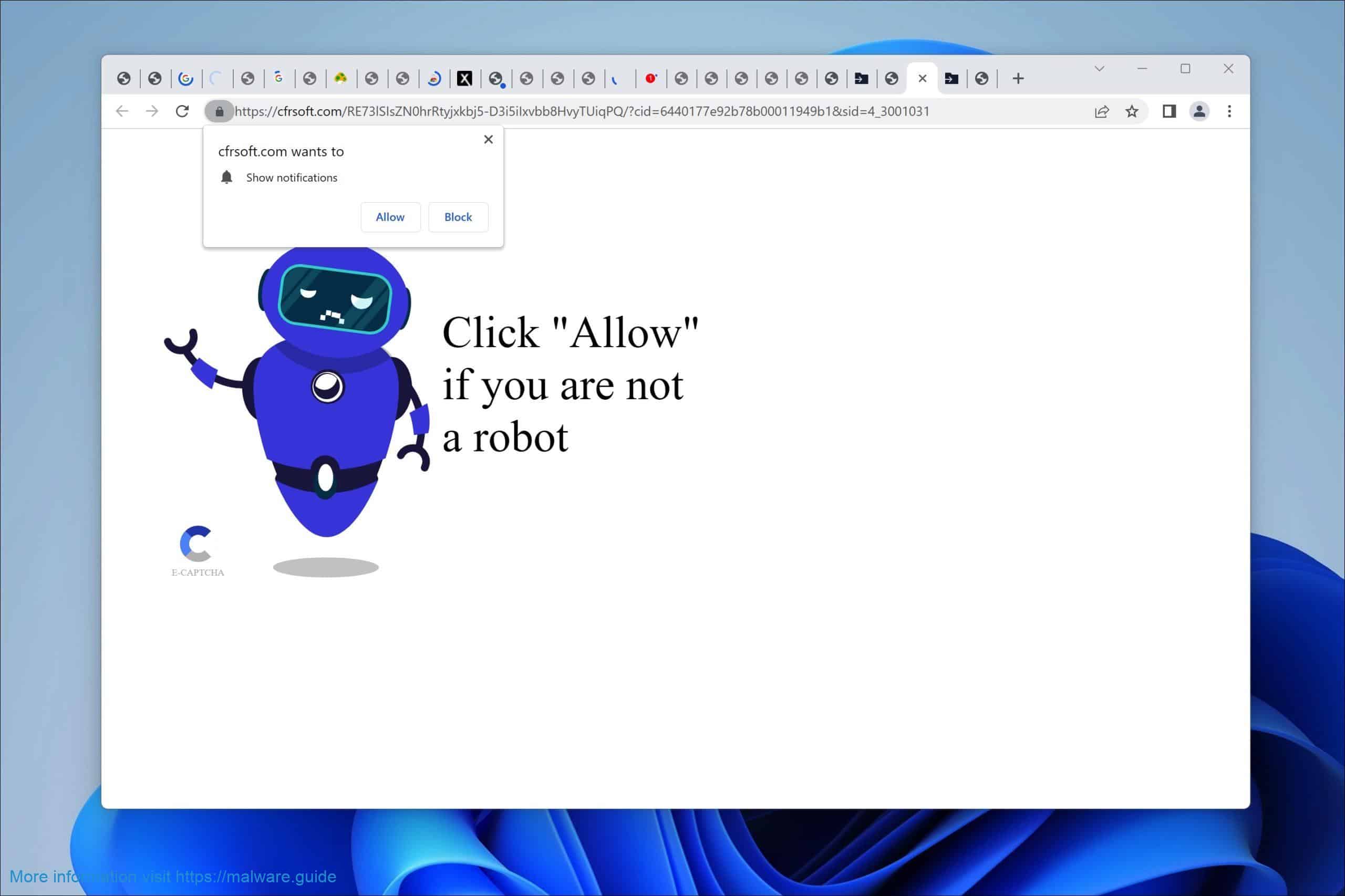This screenshot has width=1345, height=896.
Task: Expand the tab search dropdown
Action: click(x=1099, y=69)
